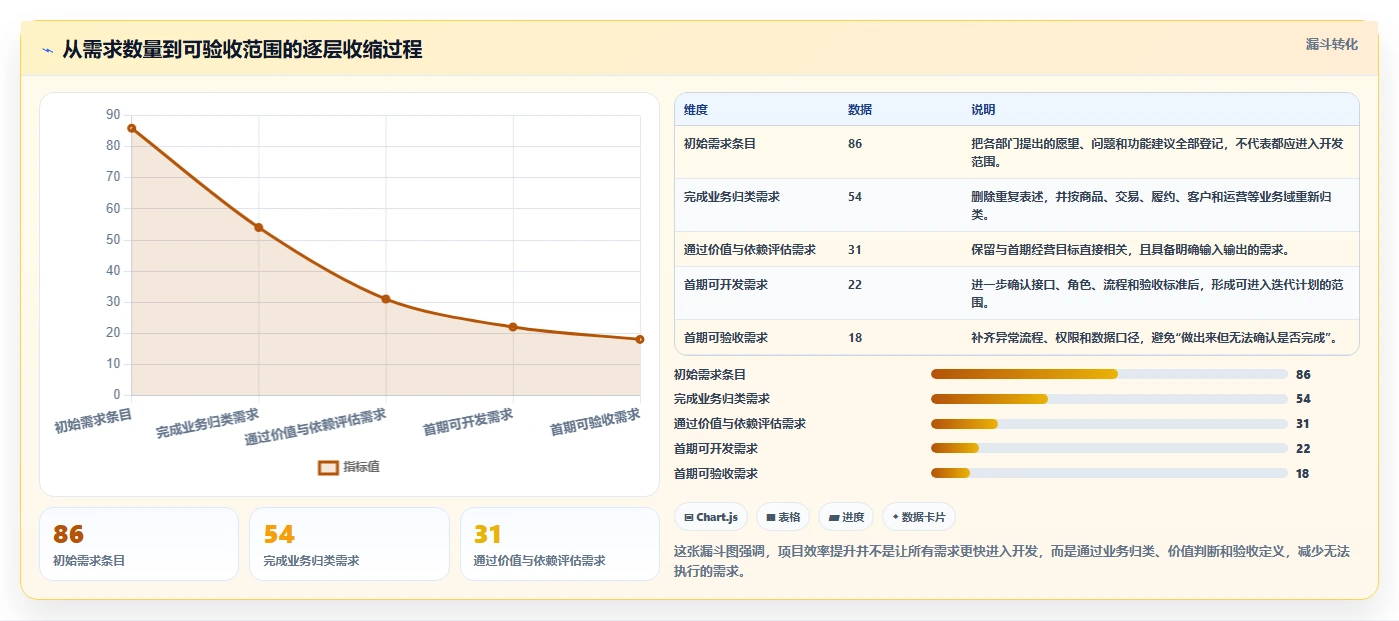Click the x-axis label 首期可验收需求
The image size is (1399, 621).
[x=595, y=422]
